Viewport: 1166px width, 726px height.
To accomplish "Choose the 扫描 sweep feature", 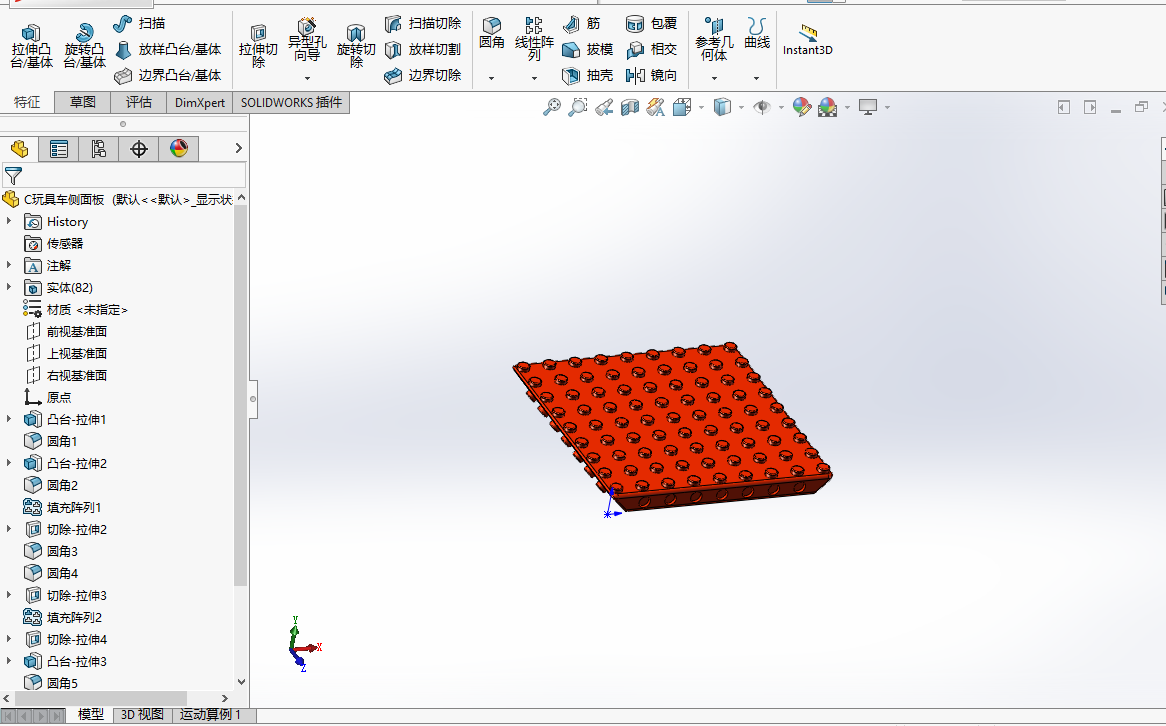I will (140, 24).
